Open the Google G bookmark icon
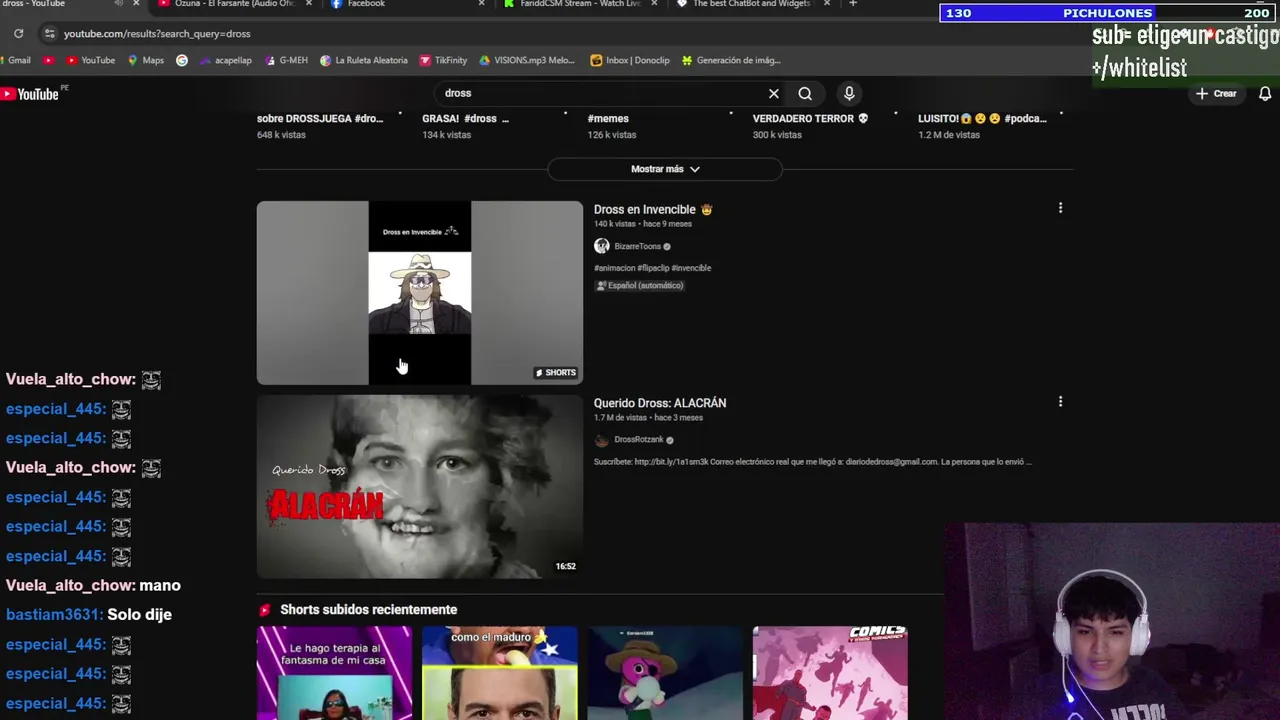Image resolution: width=1280 pixels, height=720 pixels. tap(181, 60)
